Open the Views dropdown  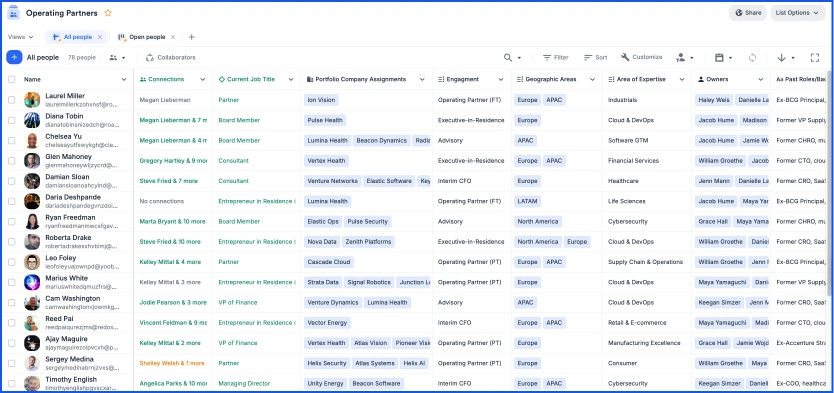[21, 37]
